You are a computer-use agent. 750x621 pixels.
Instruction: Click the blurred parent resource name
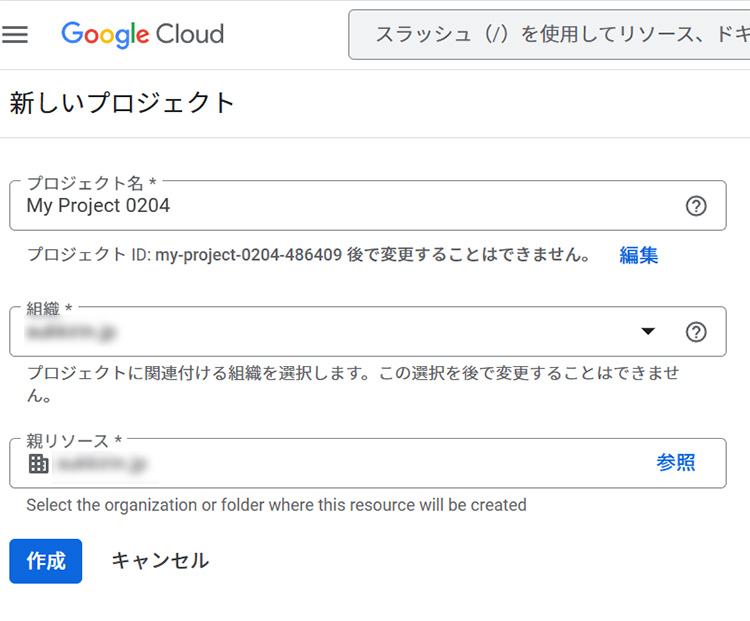click(101, 463)
